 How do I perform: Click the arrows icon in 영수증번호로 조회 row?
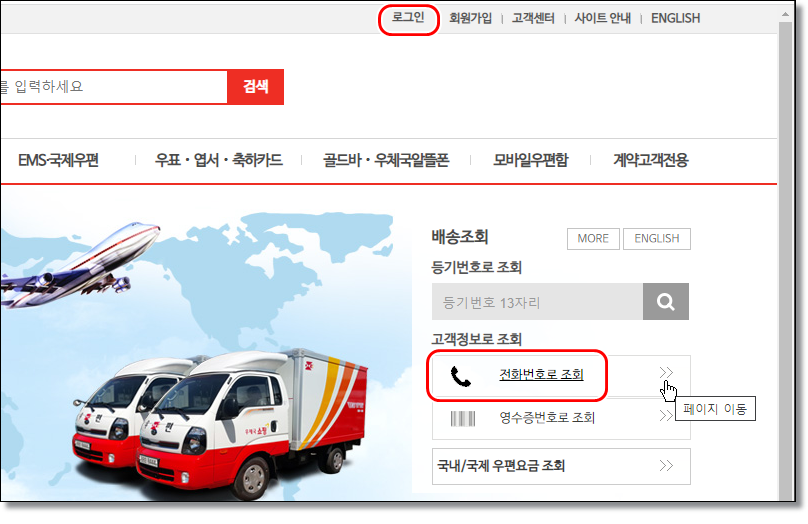coord(666,415)
